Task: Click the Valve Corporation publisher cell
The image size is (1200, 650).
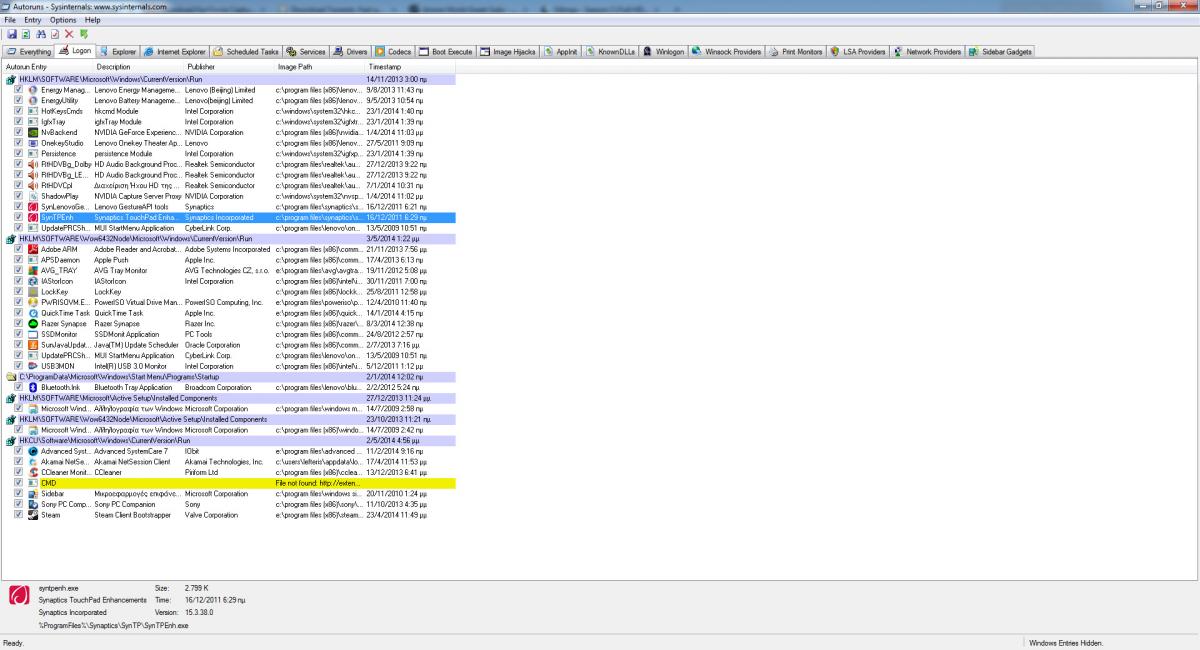Action: coord(212,515)
